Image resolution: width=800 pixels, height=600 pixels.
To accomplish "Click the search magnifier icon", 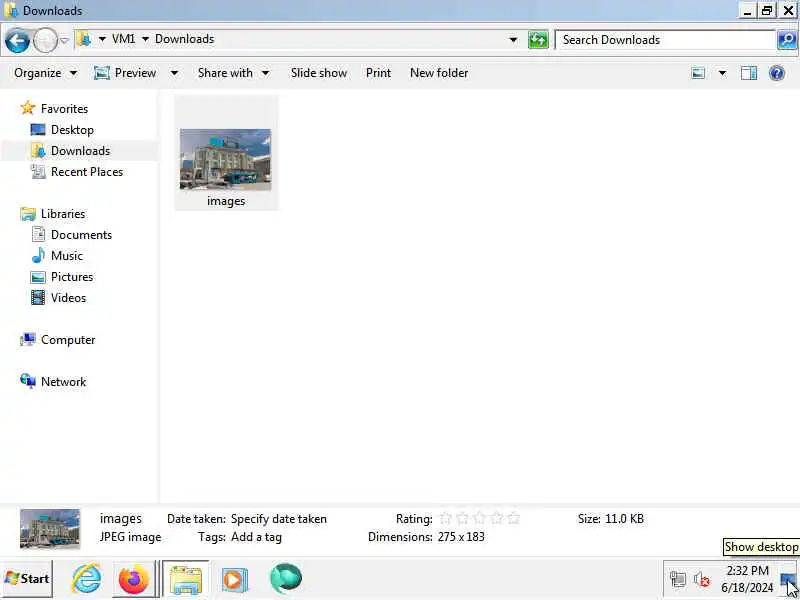I will click(787, 40).
